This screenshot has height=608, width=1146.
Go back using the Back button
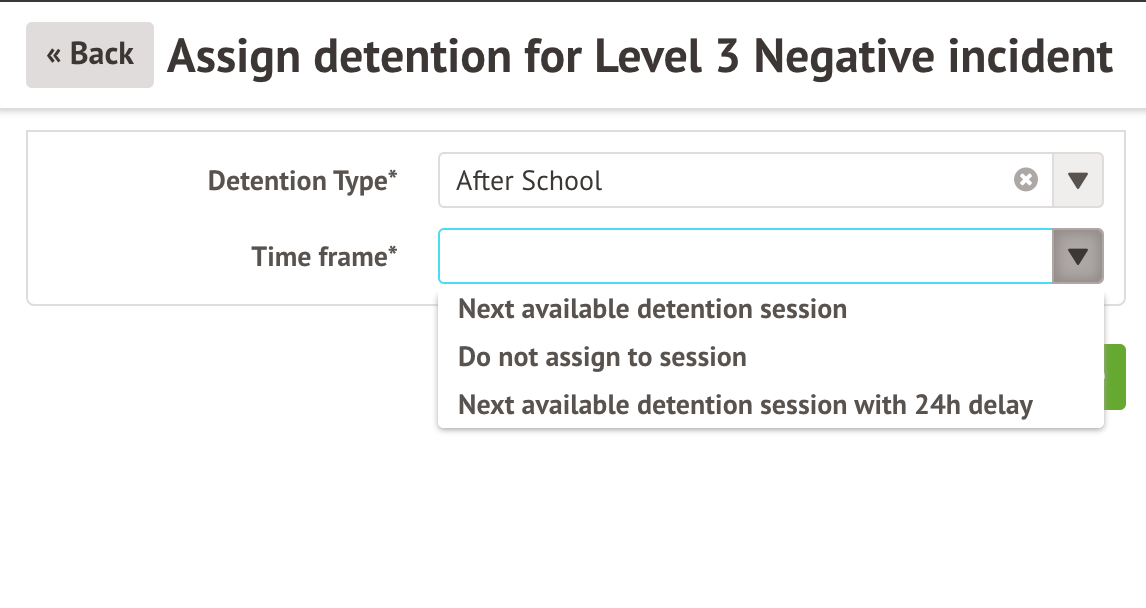click(90, 54)
